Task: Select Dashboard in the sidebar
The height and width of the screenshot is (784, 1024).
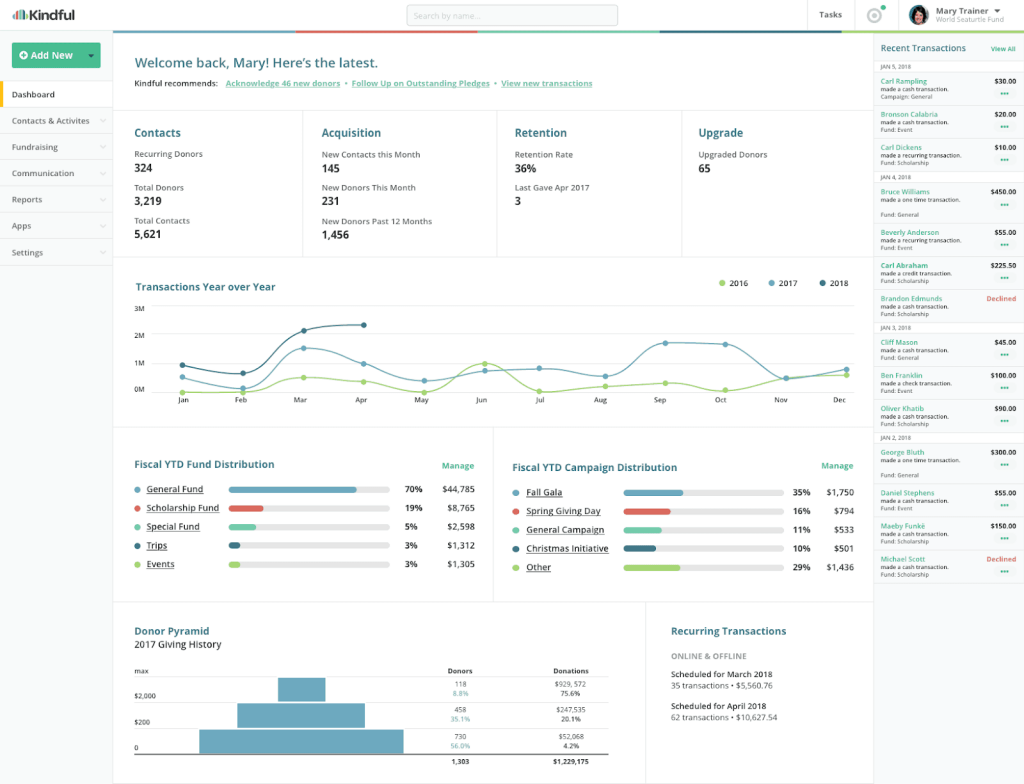Action: click(56, 95)
